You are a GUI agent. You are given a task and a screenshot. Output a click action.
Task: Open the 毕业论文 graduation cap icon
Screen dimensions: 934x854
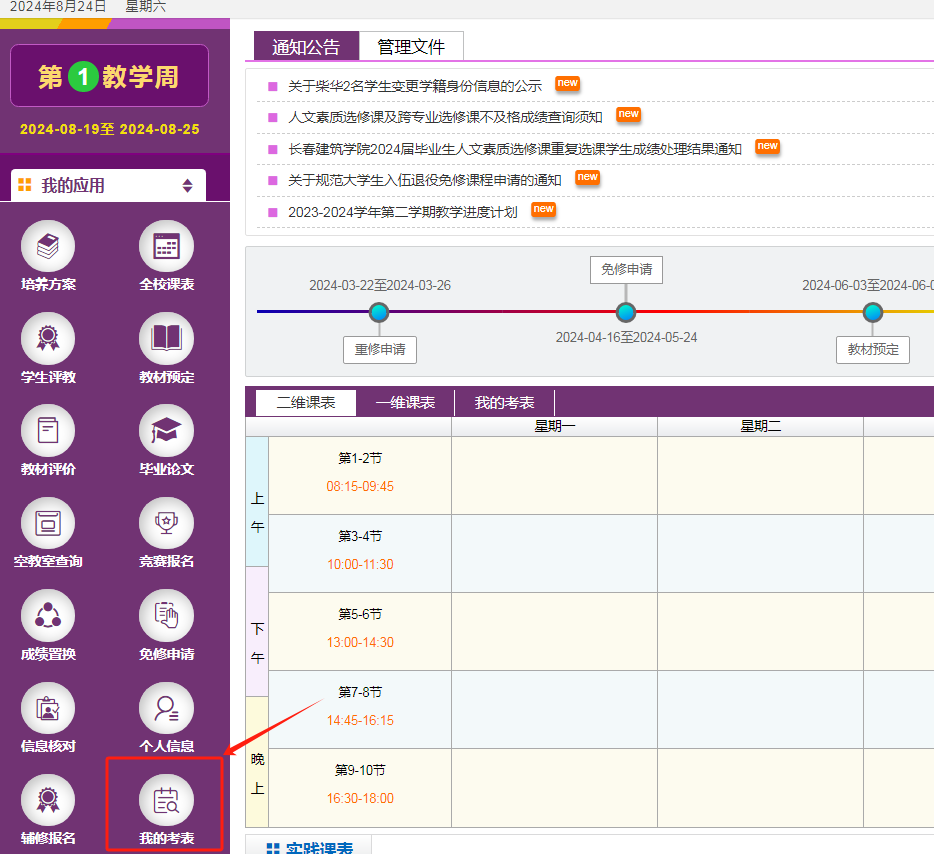(166, 431)
